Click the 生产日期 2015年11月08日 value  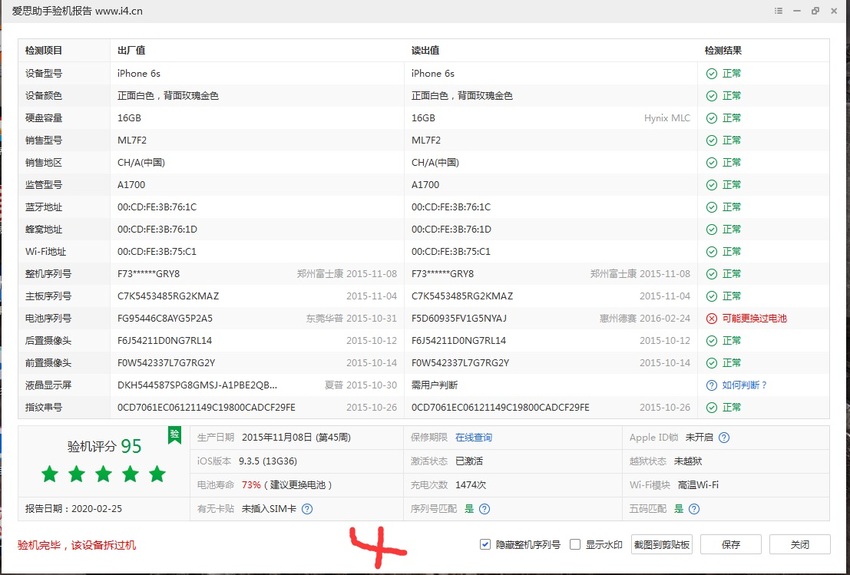point(296,437)
